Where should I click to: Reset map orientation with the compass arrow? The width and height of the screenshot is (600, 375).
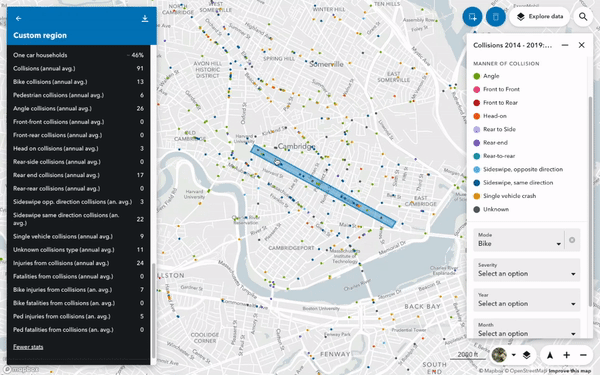click(550, 355)
